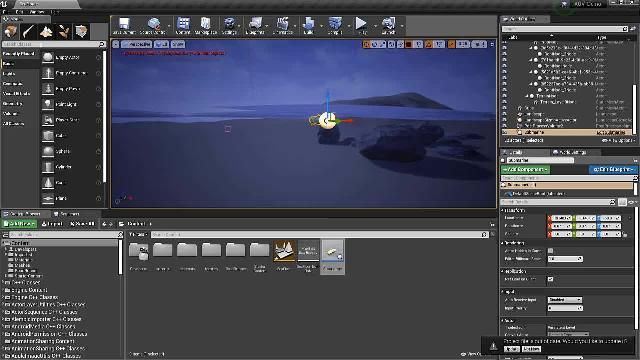This screenshot has height=360, width=640.
Task: Toggle visibility eye of the selected outliner actor
Action: pyautogui.click(x=505, y=133)
